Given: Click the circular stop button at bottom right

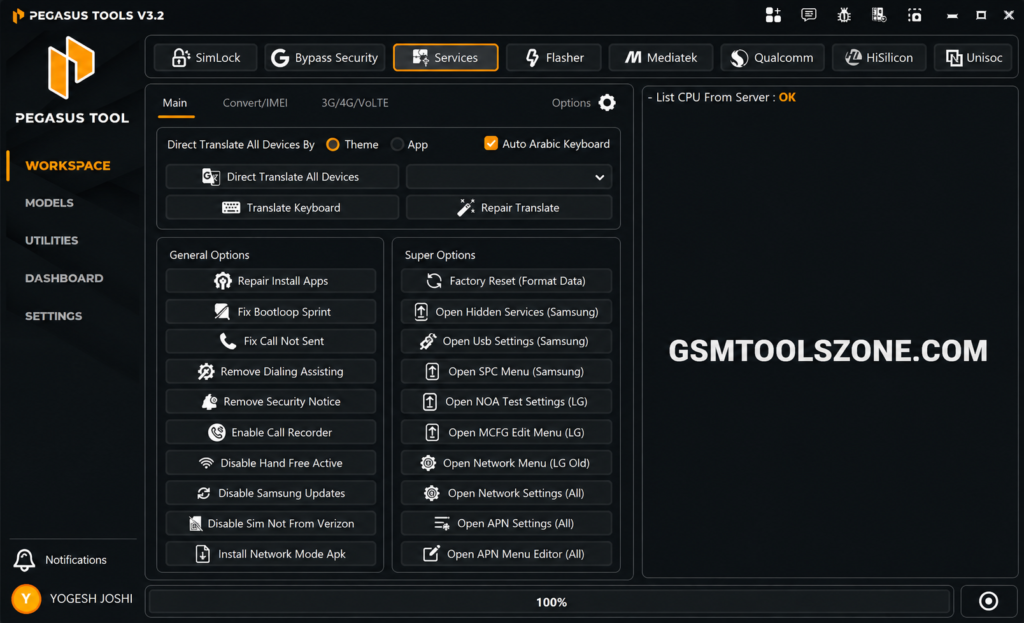Looking at the screenshot, I should click(988, 601).
